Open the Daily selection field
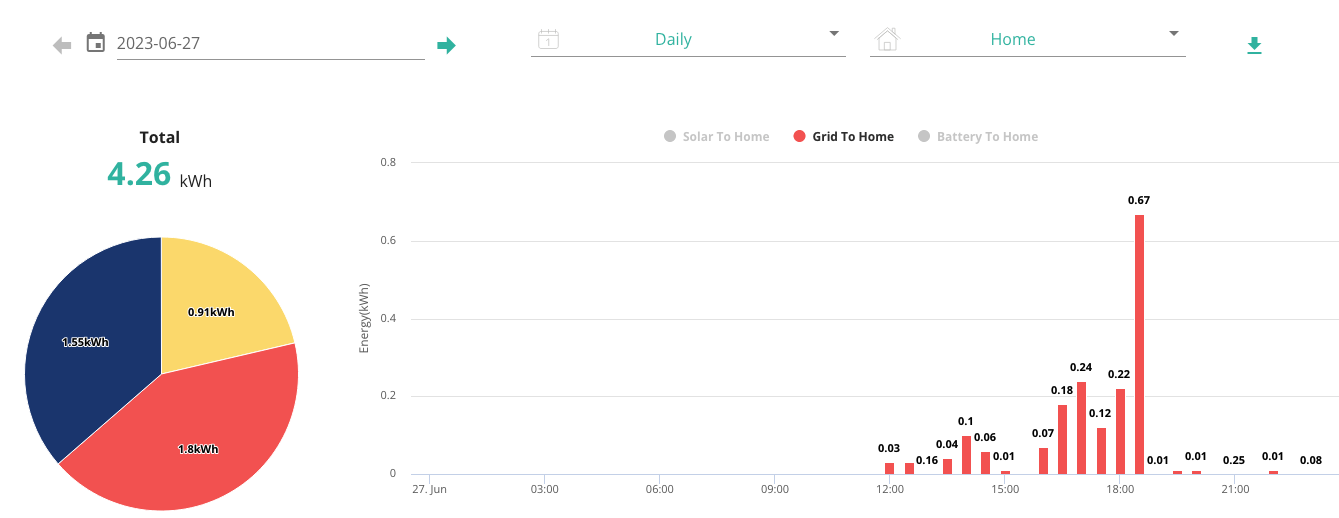Screen dimensions: 1339x518 (688, 40)
